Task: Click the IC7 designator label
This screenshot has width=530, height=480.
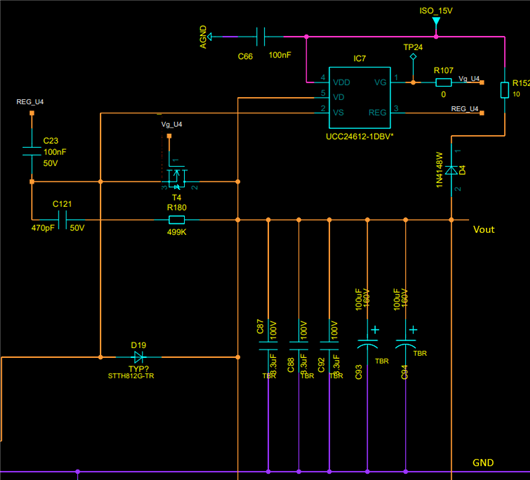Action: pos(360,58)
